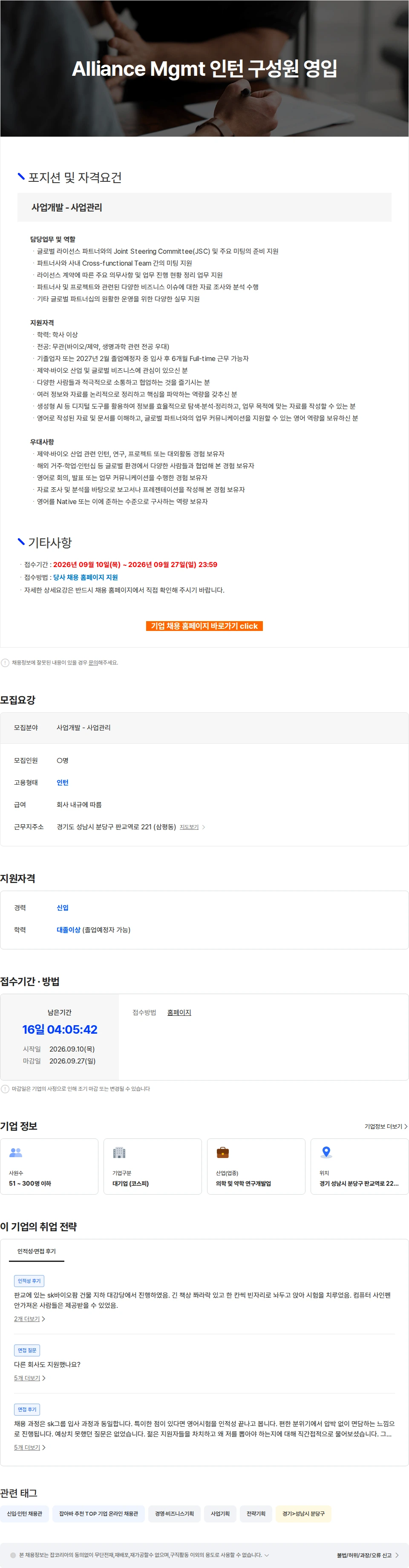Click the 당사 채용 홈페이지 지원 text
409x1568 pixels.
coord(85,577)
